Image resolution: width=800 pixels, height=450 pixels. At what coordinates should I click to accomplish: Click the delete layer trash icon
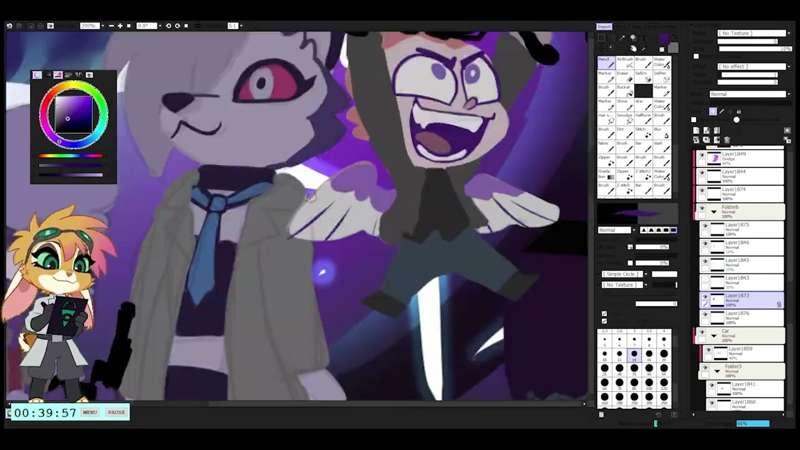coord(727,140)
